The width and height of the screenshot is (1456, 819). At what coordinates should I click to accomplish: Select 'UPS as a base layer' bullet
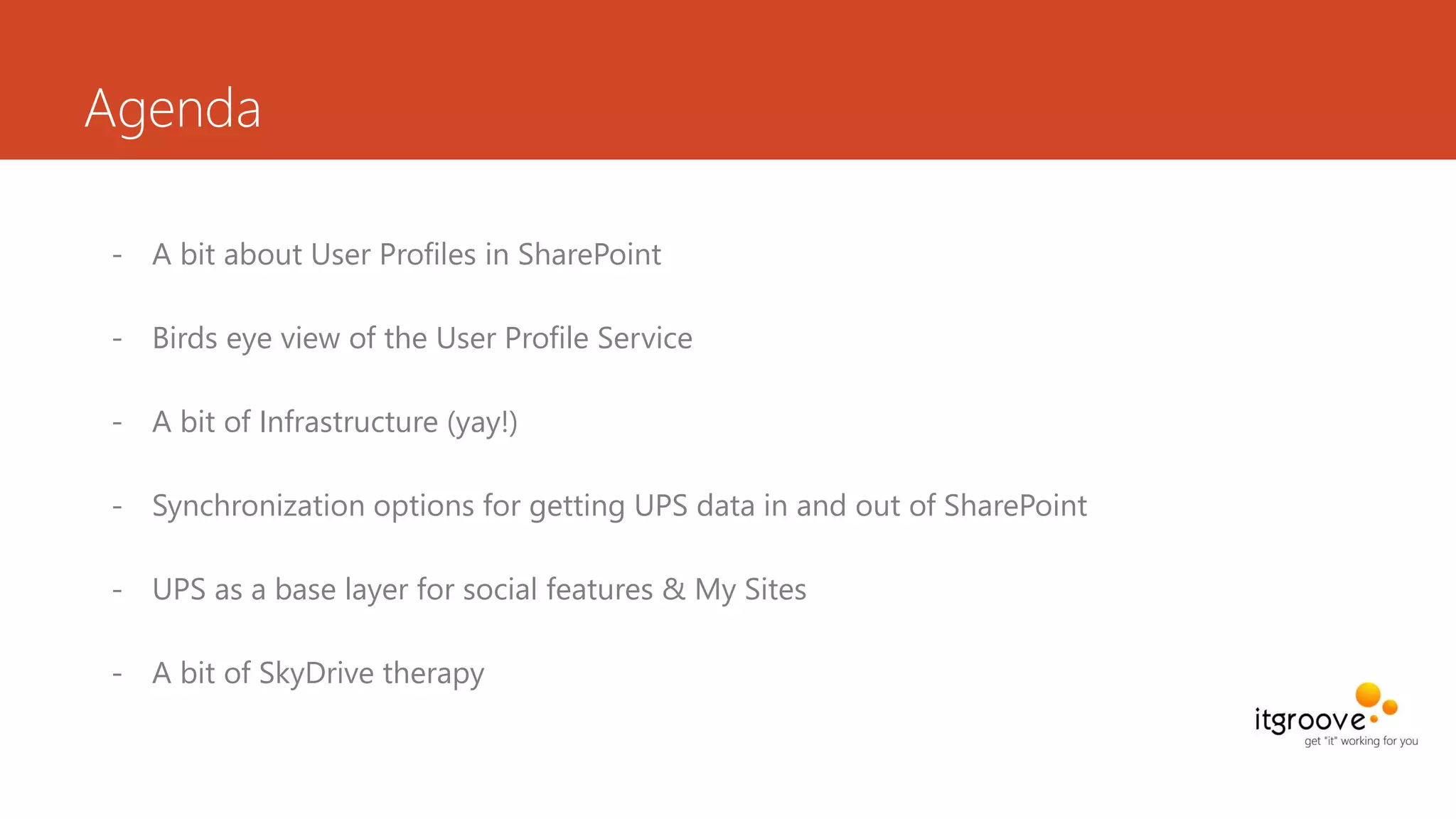[x=479, y=589]
